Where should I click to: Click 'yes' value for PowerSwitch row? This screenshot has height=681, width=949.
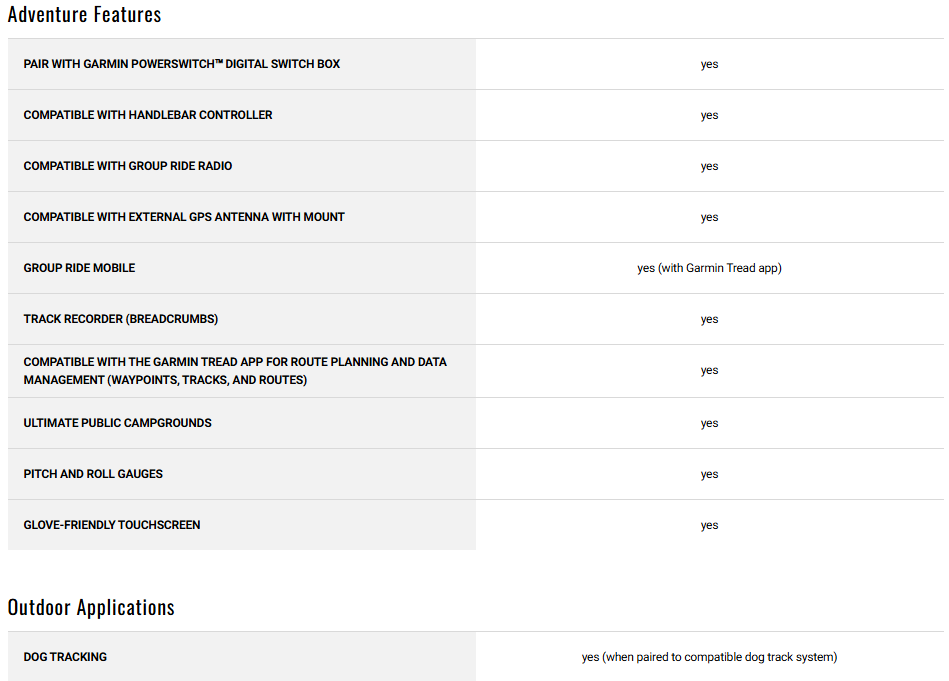709,64
